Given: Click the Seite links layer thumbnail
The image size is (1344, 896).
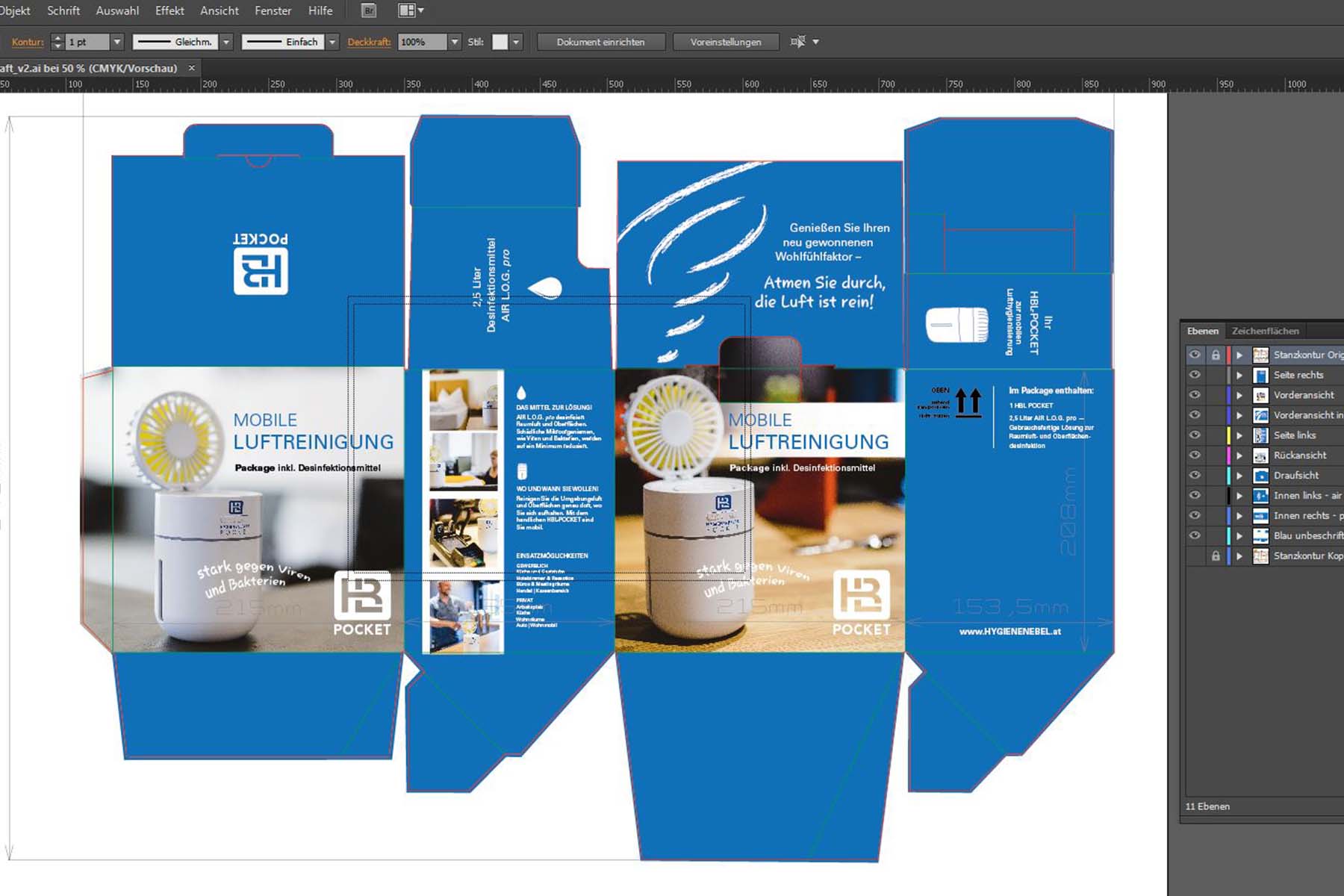Looking at the screenshot, I should click(1260, 435).
